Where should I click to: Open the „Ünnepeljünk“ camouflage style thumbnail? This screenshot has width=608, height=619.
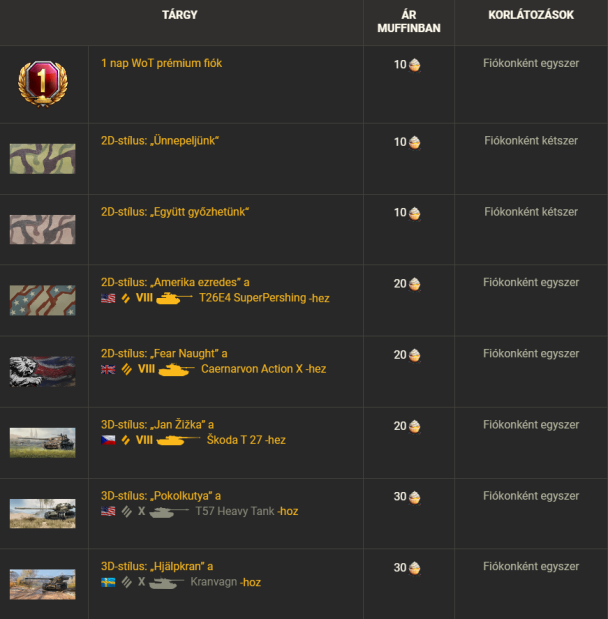pyautogui.click(x=43, y=159)
